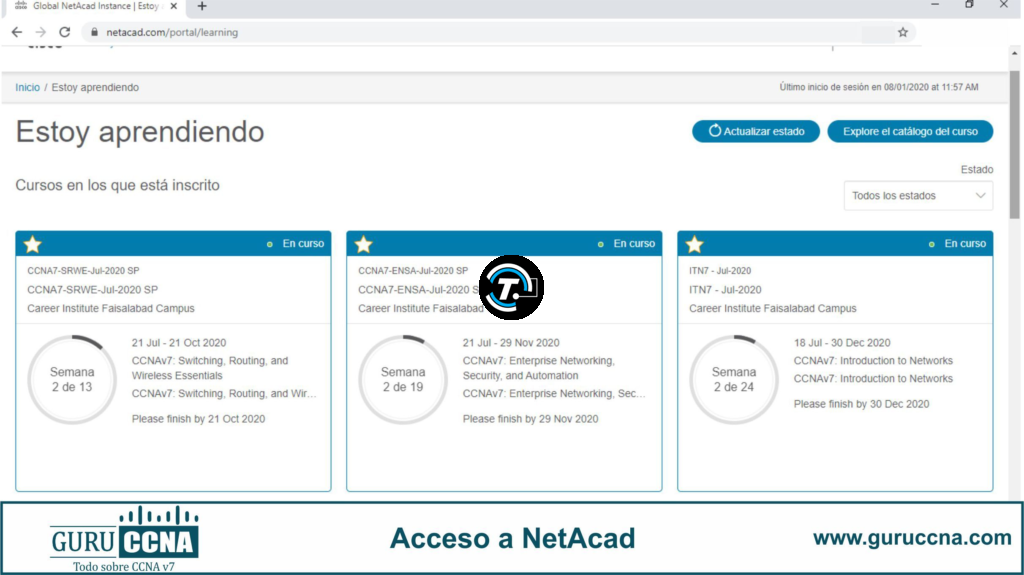This screenshot has height=575, width=1024.
Task: Minimize the browser window
Action: pos(935,5)
